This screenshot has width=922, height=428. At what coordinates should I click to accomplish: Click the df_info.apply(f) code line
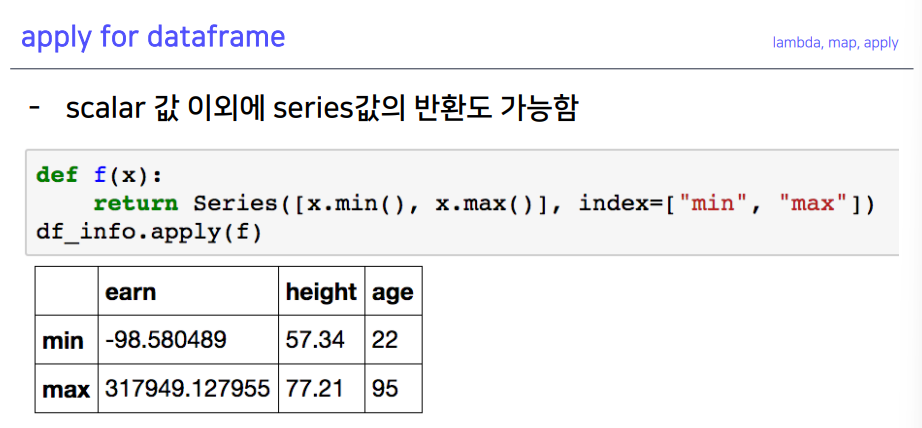pyautogui.click(x=149, y=232)
